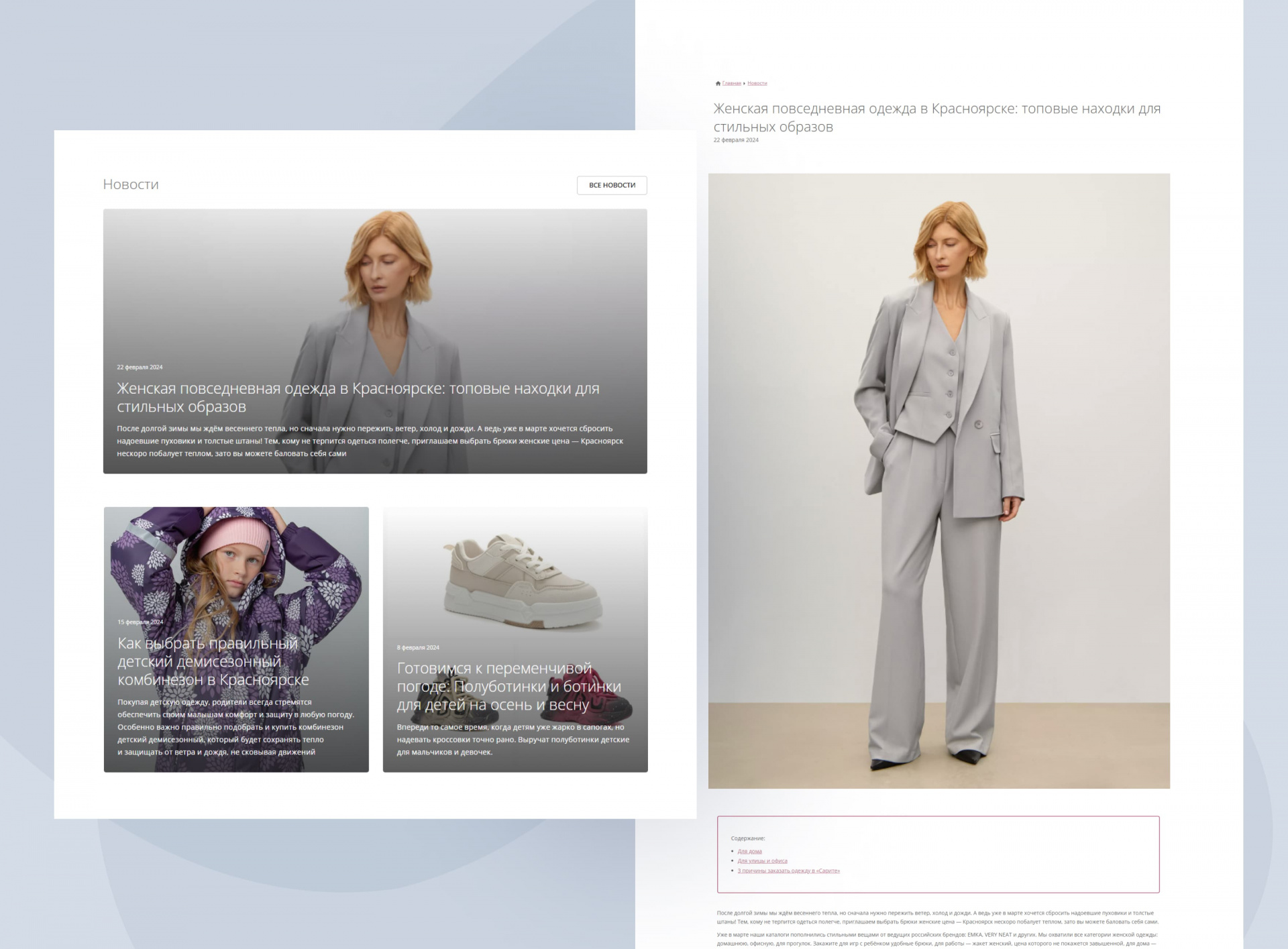Click the 8 февраля 2024 date on card
This screenshot has width=1288, height=949.
[x=418, y=647]
